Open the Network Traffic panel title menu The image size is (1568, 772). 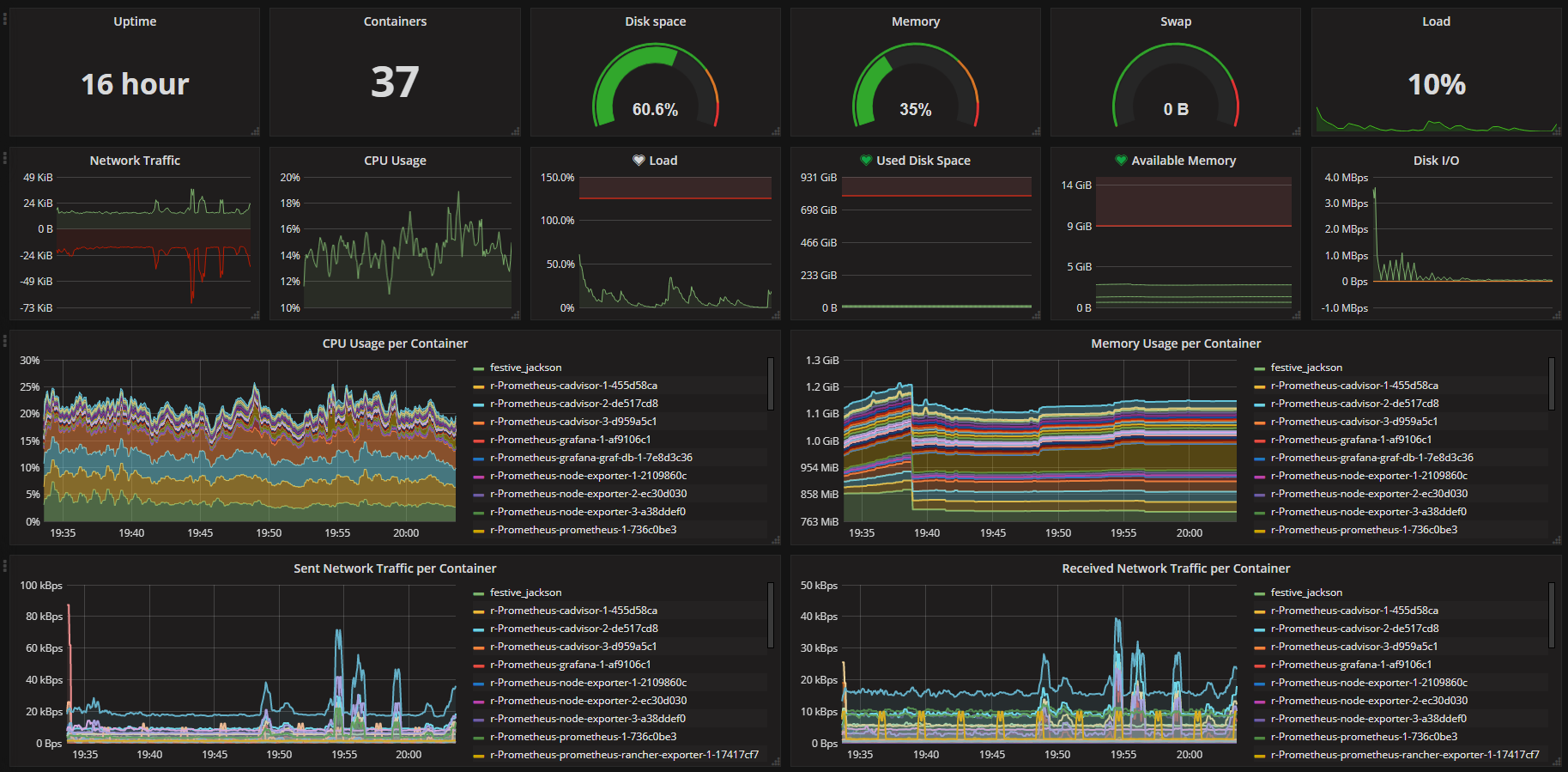135,161
